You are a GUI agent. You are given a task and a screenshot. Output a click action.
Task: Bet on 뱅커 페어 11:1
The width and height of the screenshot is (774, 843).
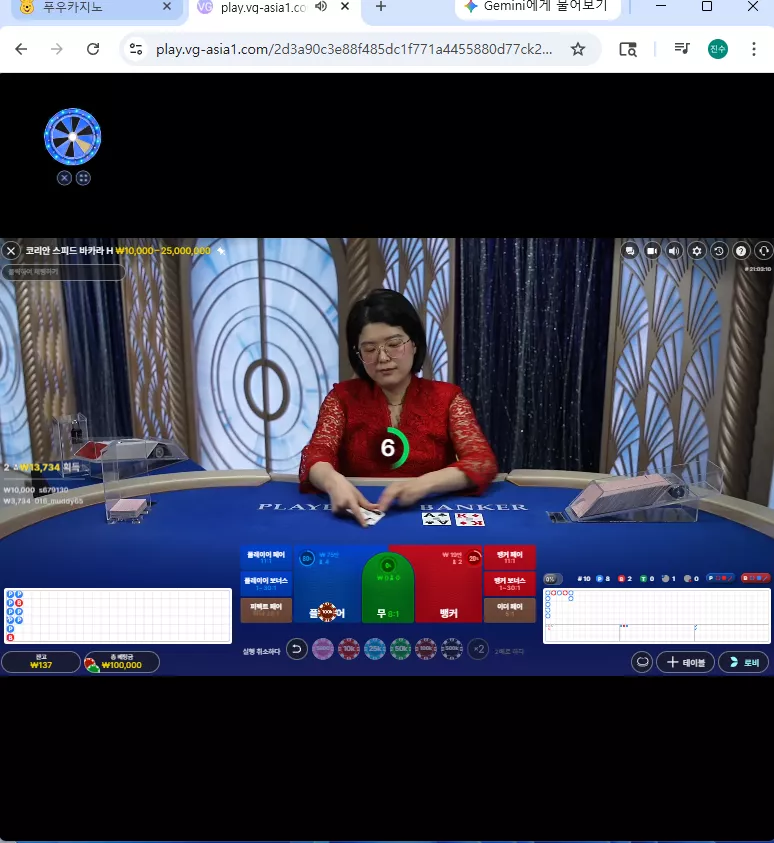pyautogui.click(x=510, y=557)
